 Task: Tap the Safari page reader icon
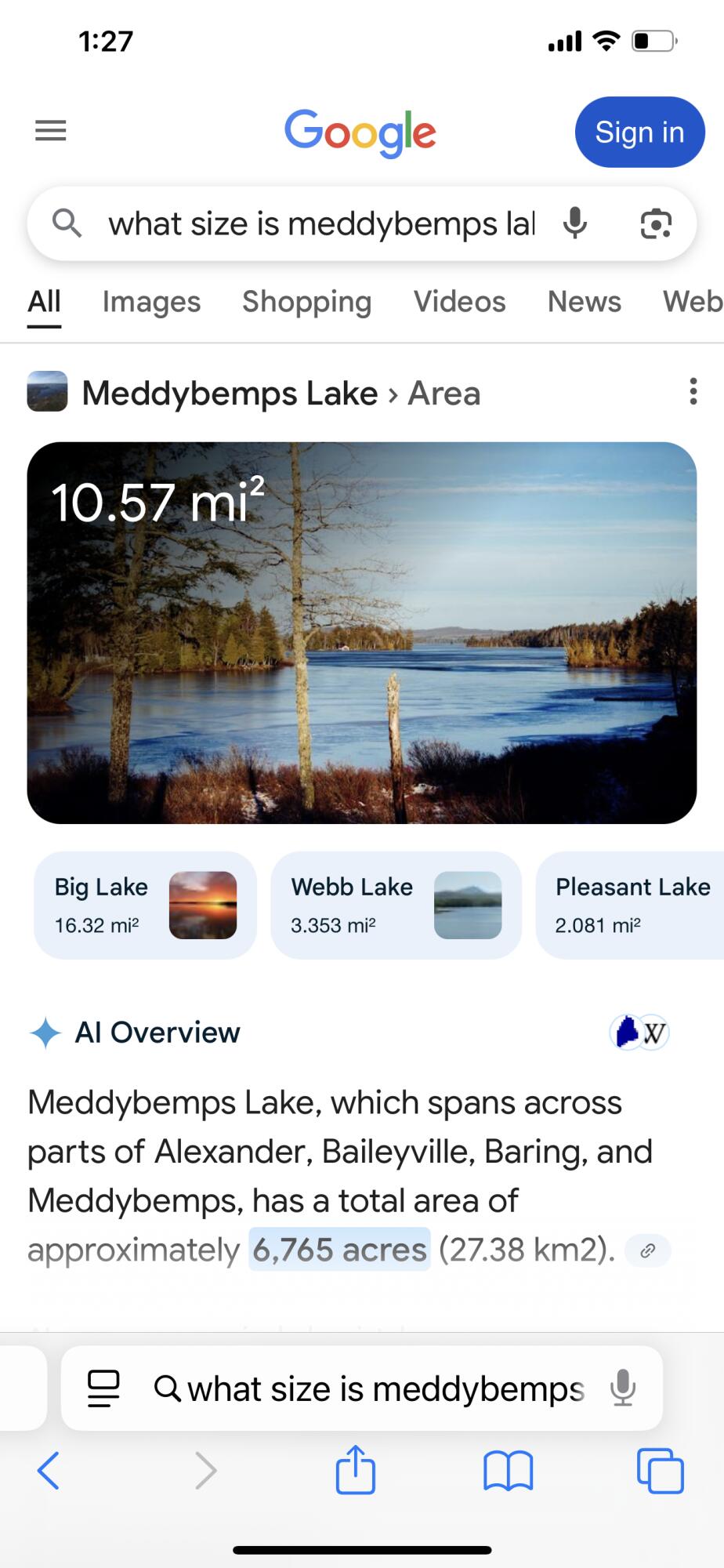click(103, 1388)
